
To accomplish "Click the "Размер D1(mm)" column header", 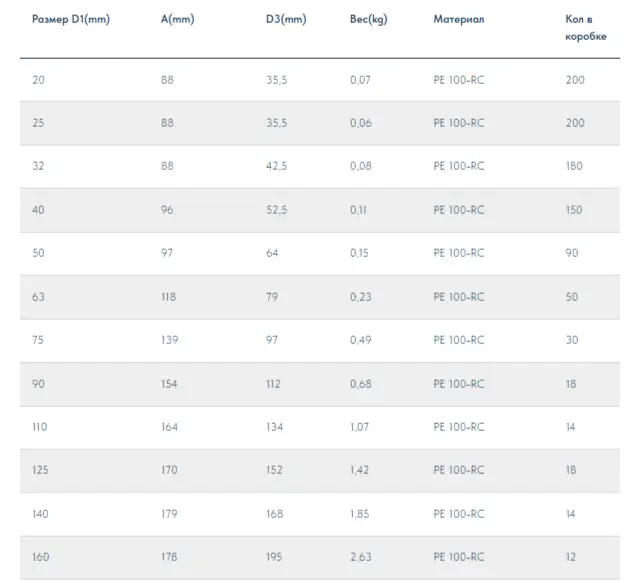I will [x=70, y=19].
